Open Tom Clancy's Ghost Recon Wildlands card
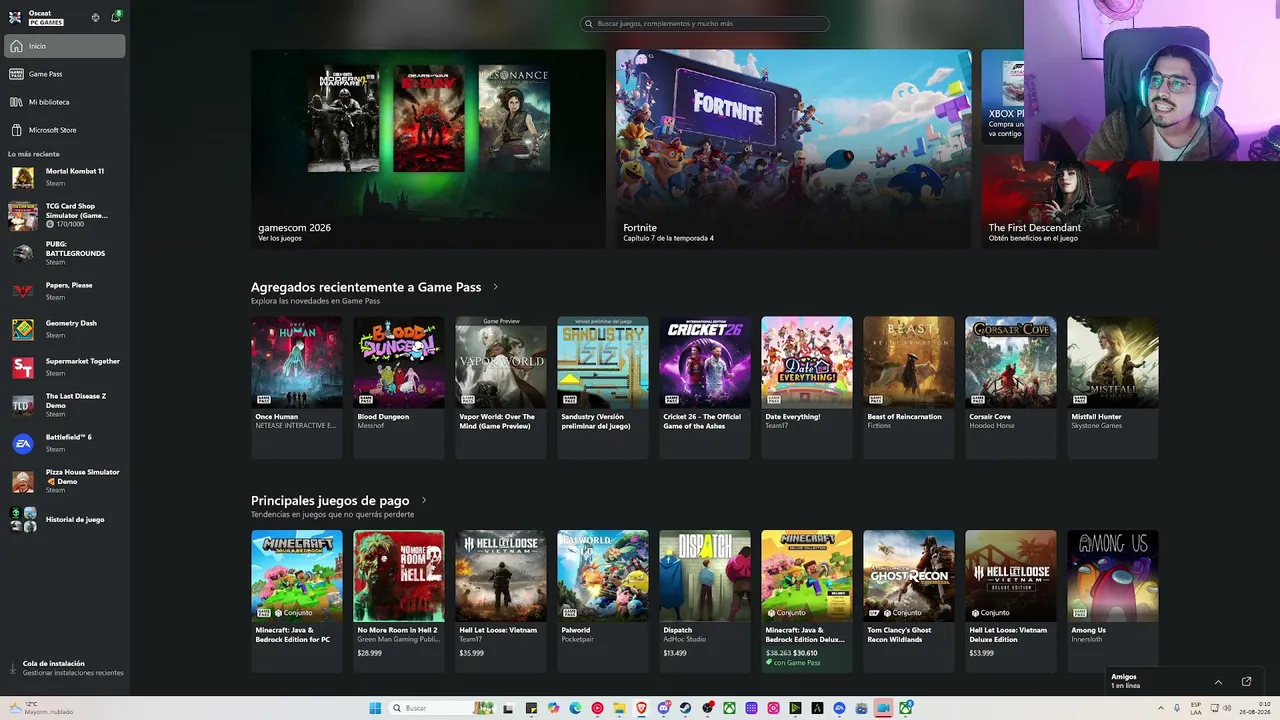This screenshot has width=1280, height=720. click(909, 601)
